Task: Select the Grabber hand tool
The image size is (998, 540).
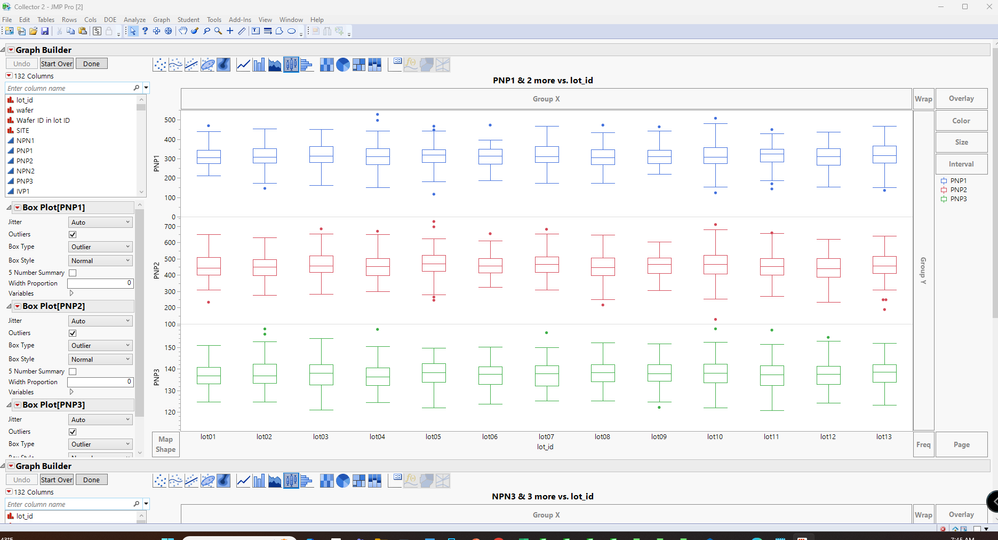Action: [183, 31]
